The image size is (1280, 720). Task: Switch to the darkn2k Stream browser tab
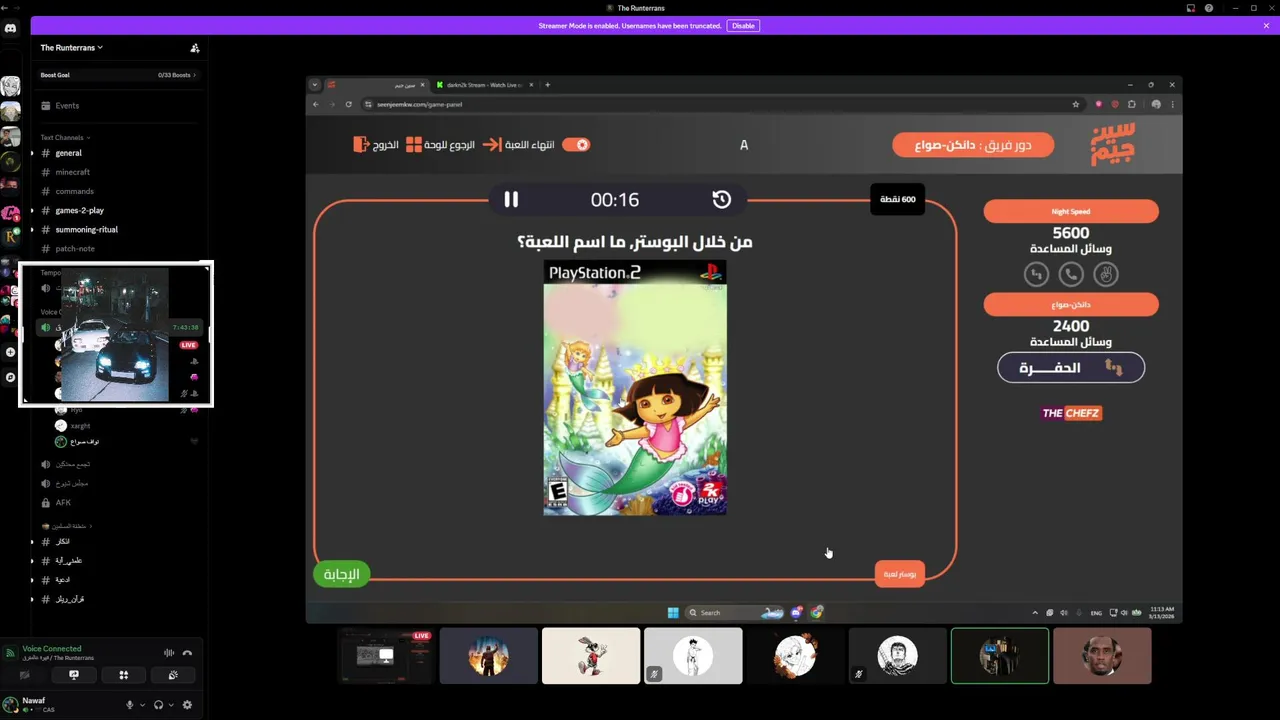pos(485,85)
